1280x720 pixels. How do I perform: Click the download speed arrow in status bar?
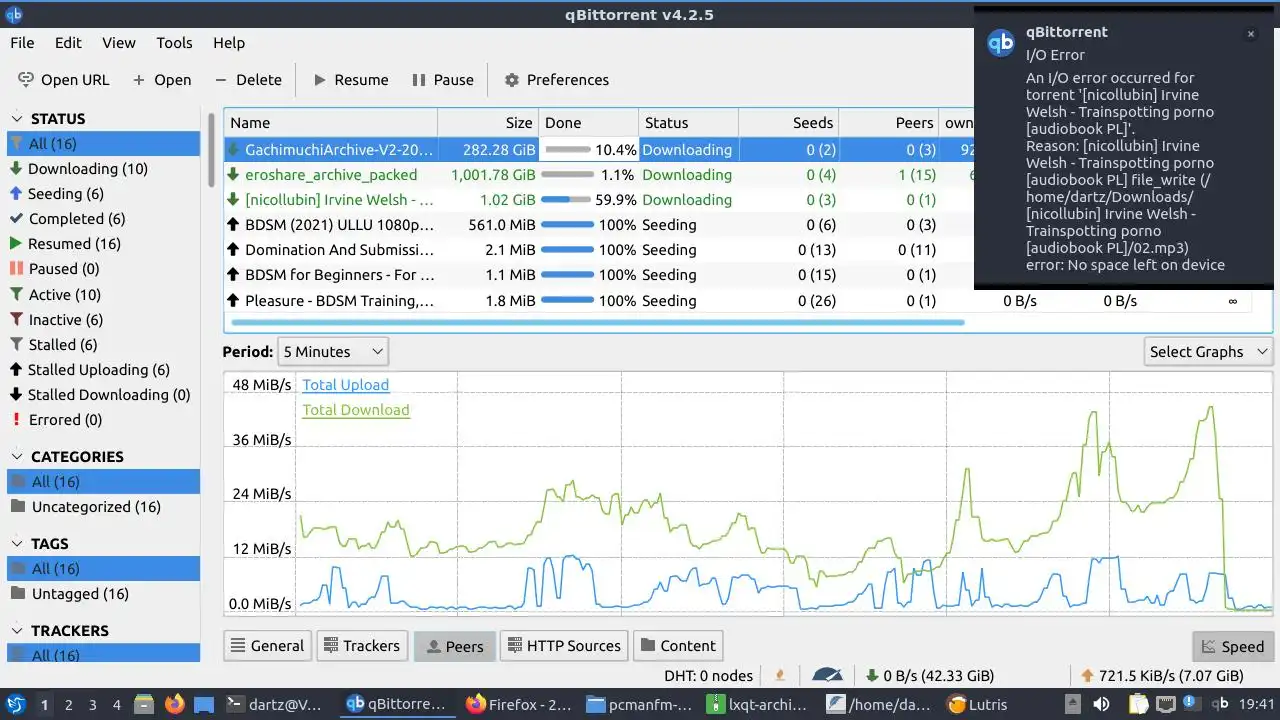tap(872, 675)
